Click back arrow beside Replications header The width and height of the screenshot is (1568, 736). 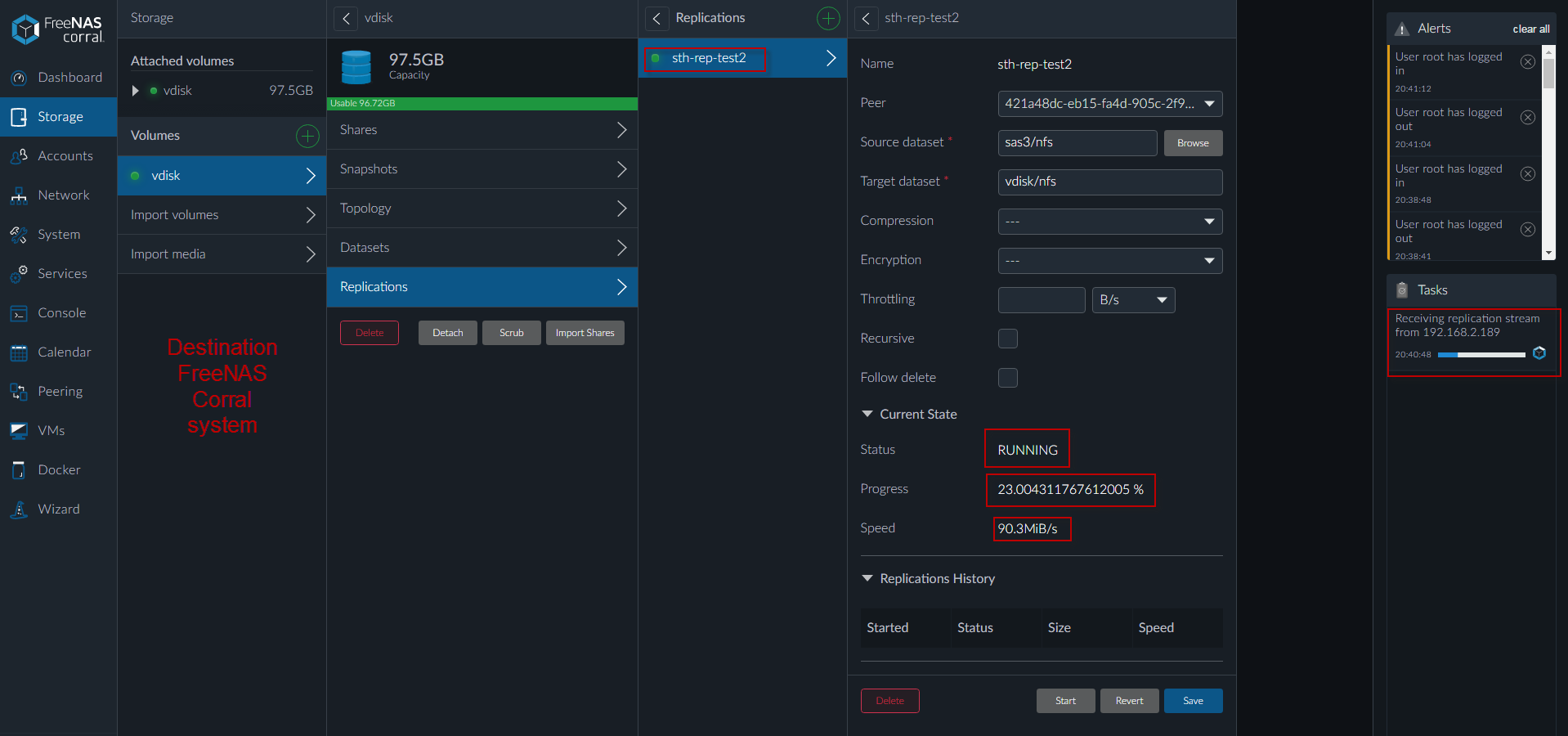[656, 18]
